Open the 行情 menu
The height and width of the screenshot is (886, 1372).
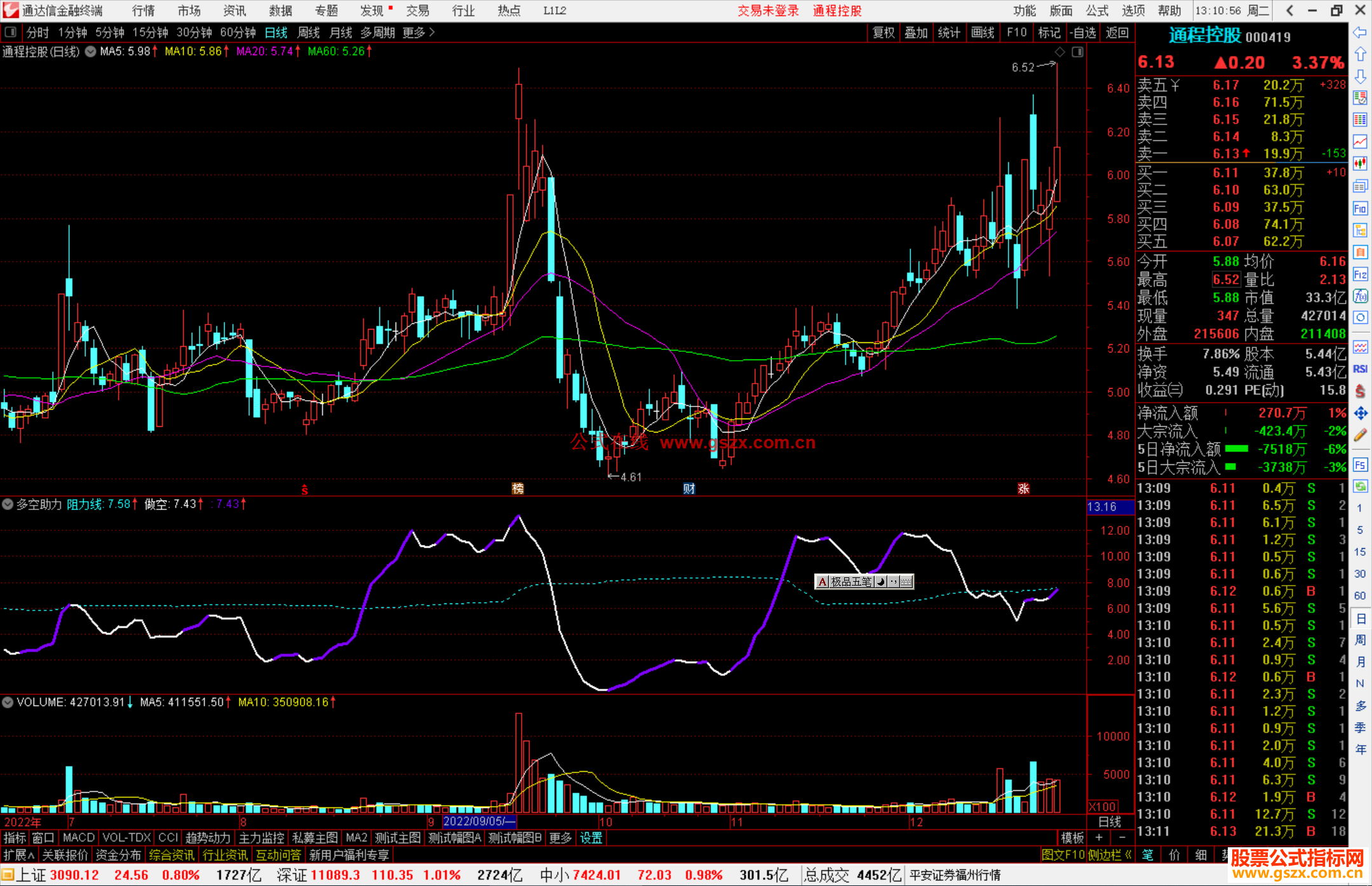[x=143, y=11]
